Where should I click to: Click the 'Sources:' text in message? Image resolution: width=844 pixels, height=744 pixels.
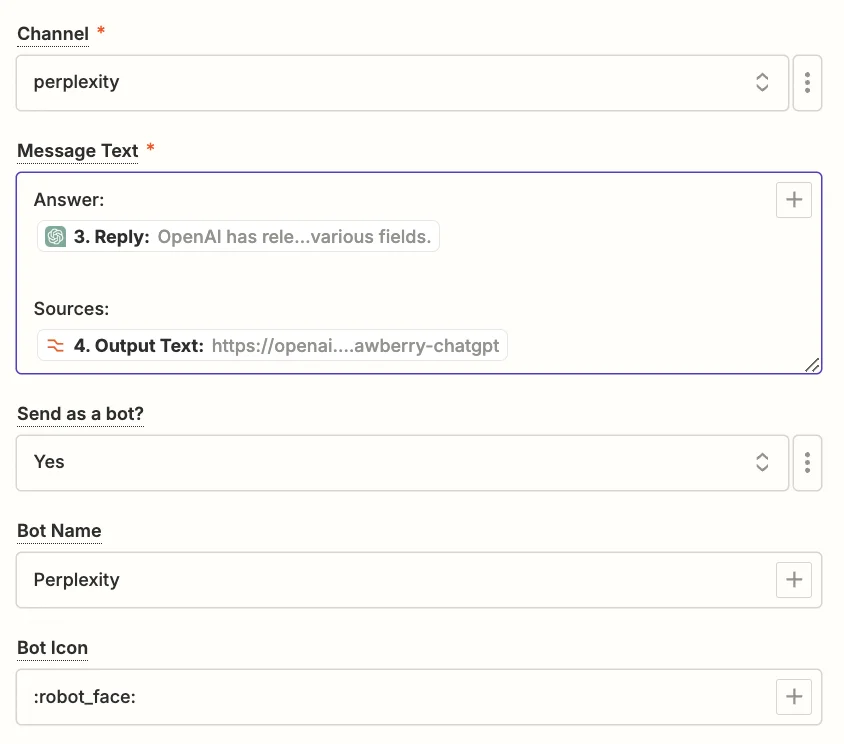pos(71,308)
